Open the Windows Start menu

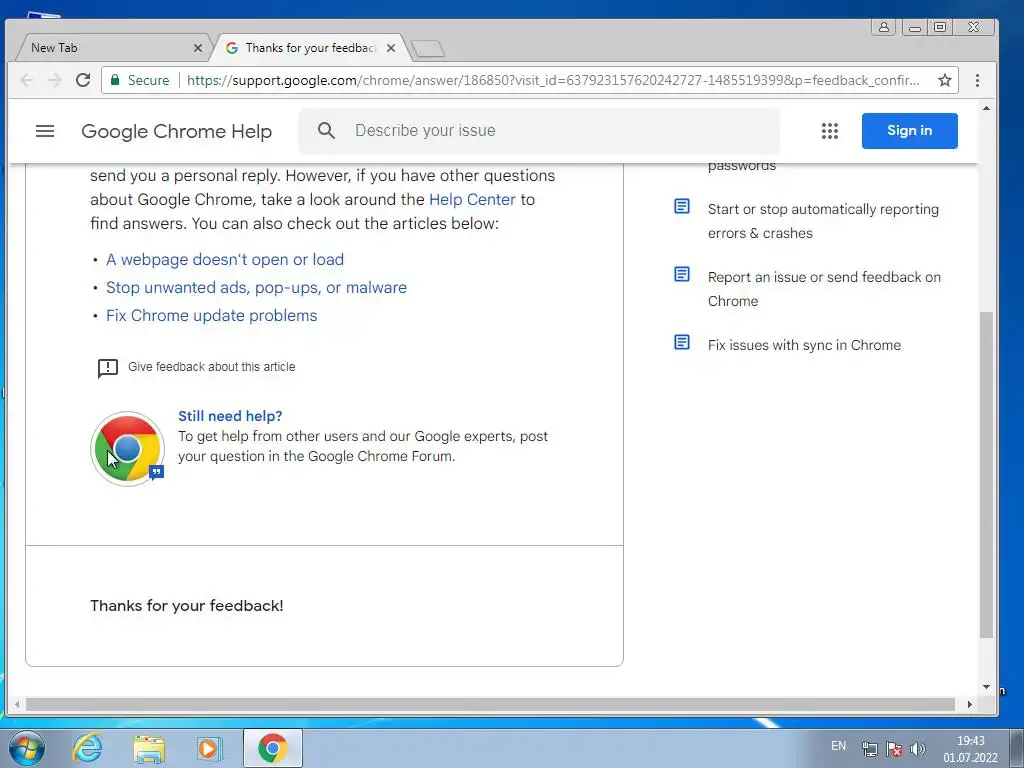pyautogui.click(x=27, y=748)
